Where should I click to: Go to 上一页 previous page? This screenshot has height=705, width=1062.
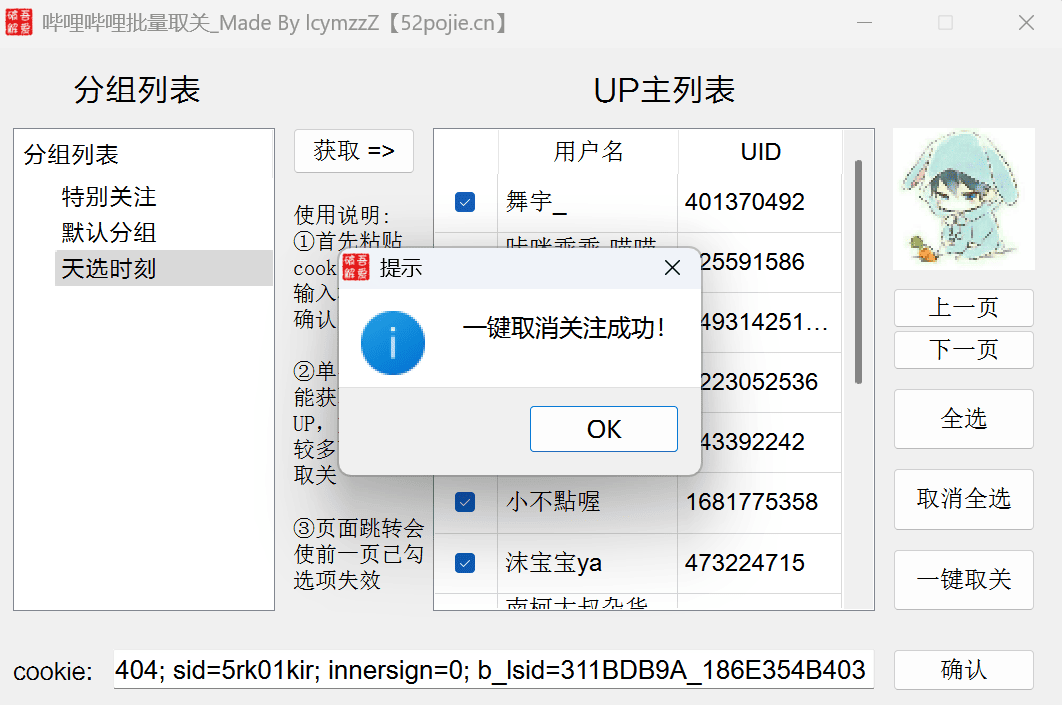point(963,307)
